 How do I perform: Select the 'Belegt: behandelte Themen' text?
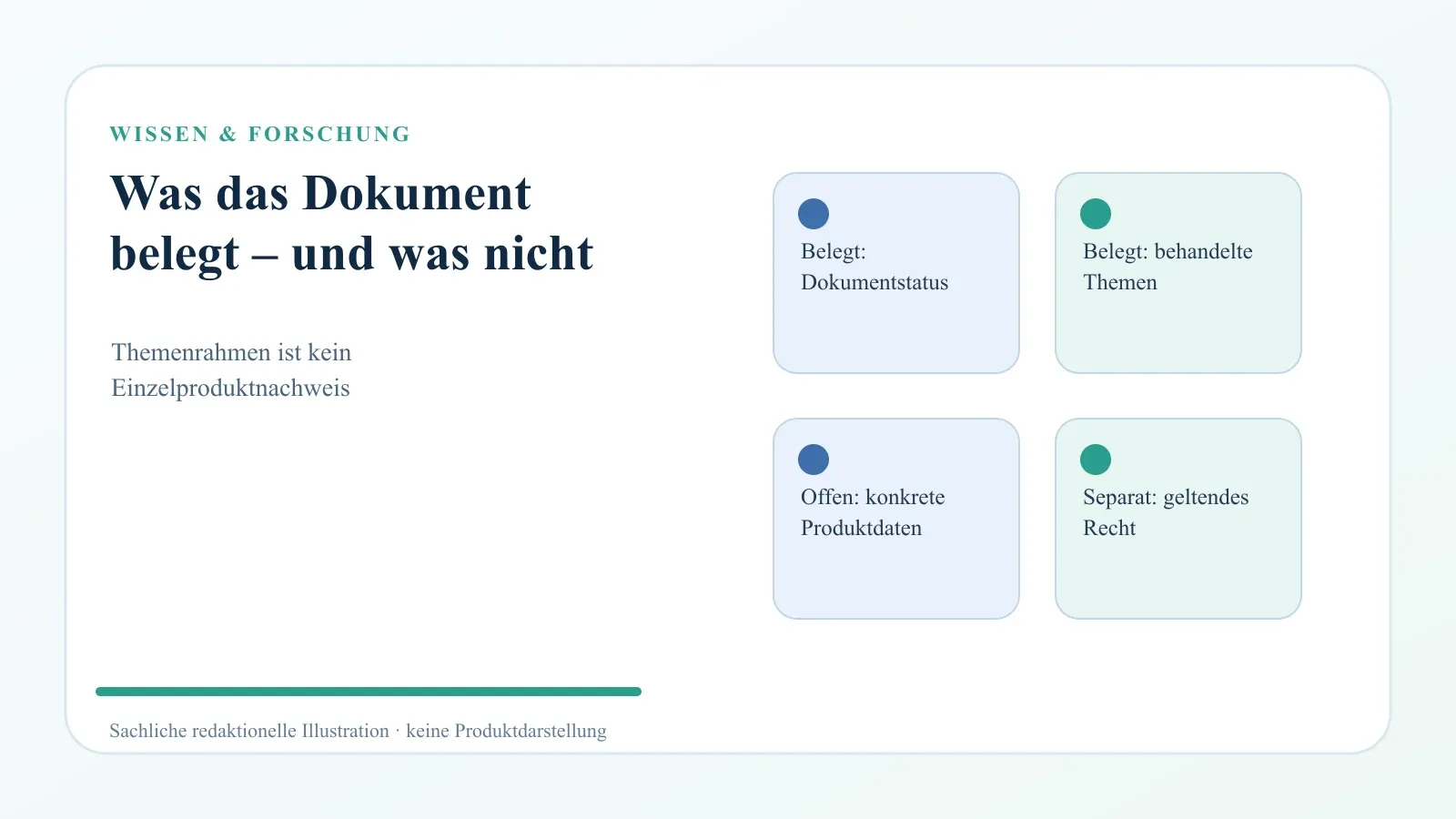click(x=1168, y=267)
